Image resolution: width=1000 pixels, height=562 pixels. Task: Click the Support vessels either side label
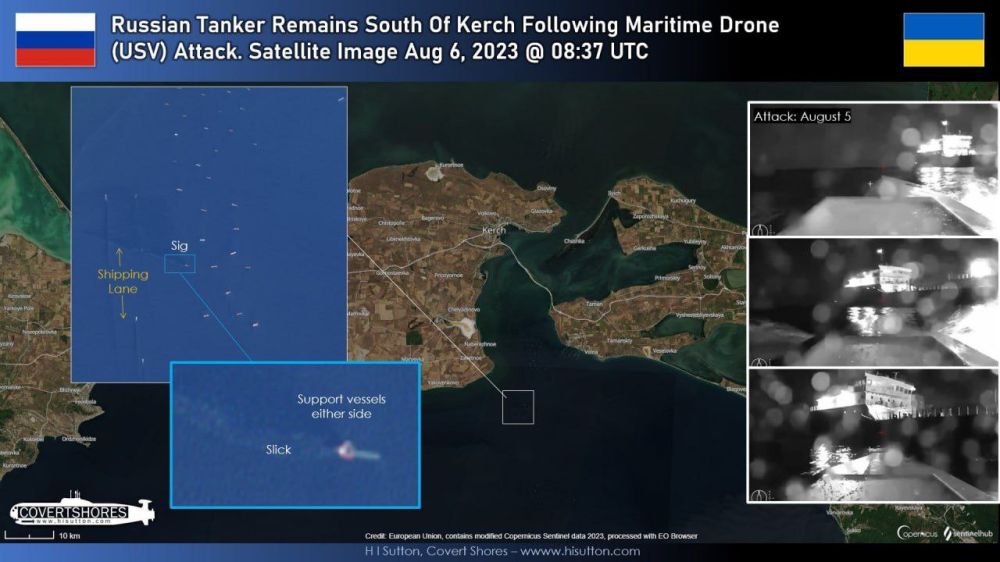click(x=341, y=406)
